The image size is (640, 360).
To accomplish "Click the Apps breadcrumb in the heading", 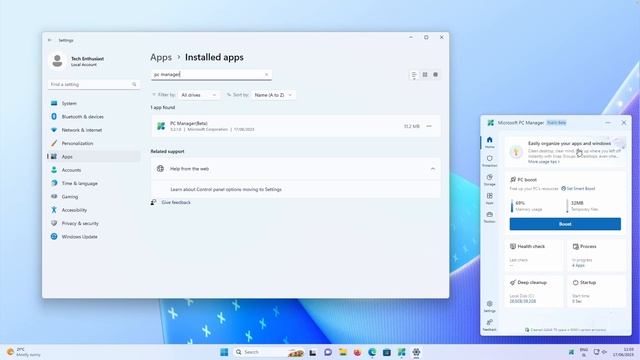I will coord(161,57).
